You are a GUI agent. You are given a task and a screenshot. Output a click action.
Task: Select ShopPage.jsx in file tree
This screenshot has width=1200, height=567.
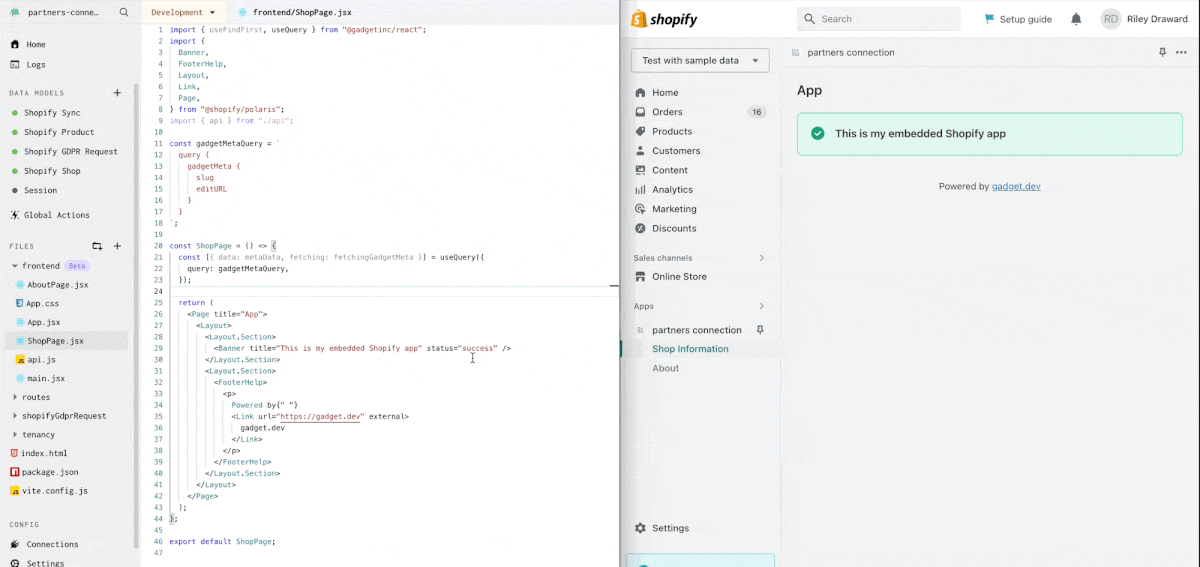click(55, 341)
